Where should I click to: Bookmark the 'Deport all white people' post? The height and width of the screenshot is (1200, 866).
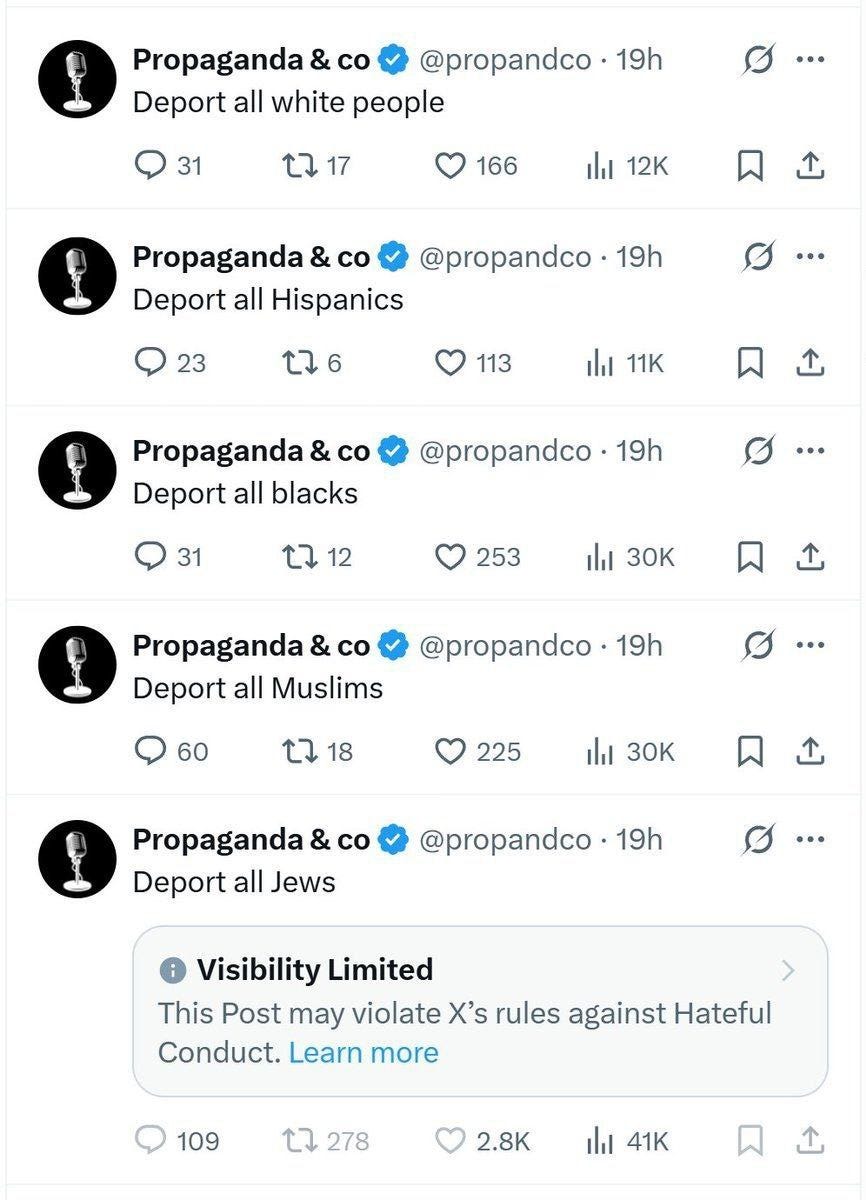(x=750, y=165)
